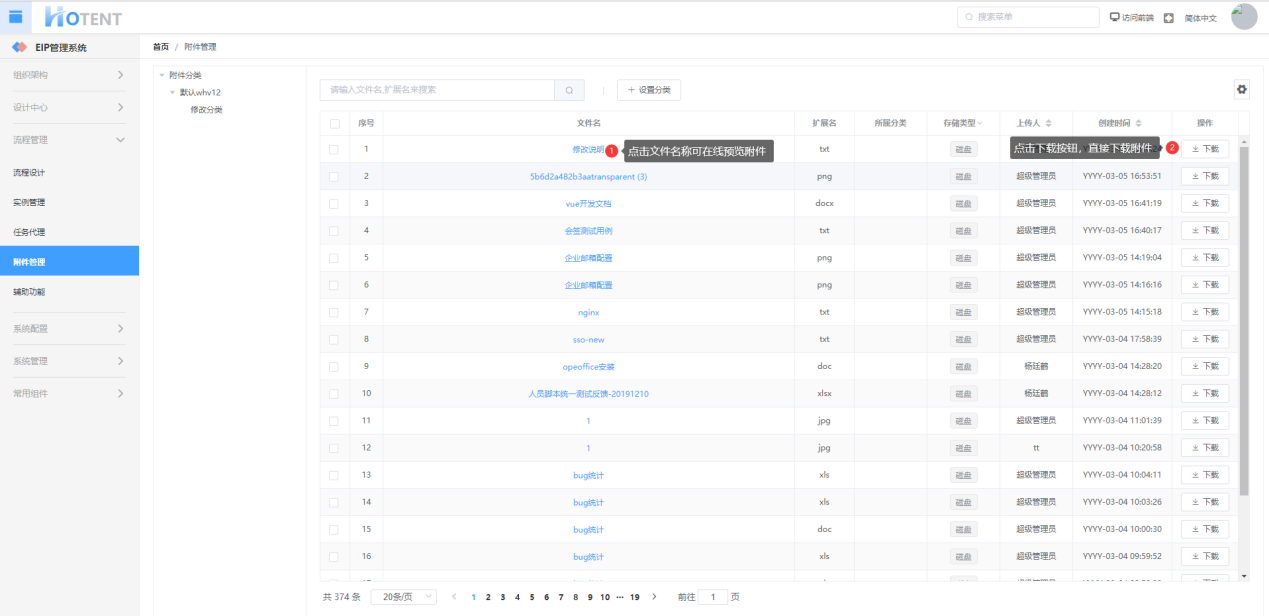Screen dimensions: 1269x616
Task: Click the search magnifier button beside file search
Action: tap(569, 90)
